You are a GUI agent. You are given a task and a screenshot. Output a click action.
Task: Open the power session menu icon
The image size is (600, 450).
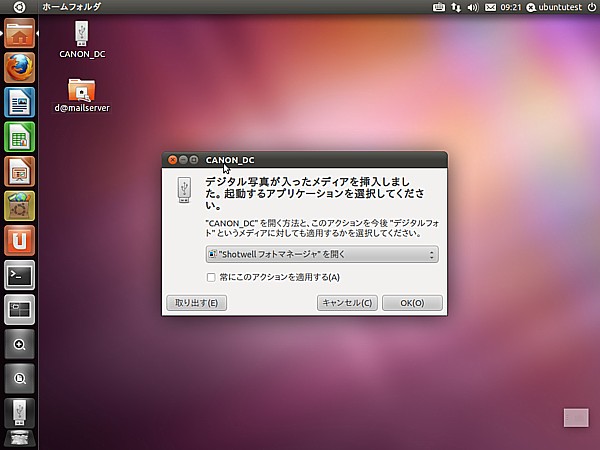click(x=592, y=7)
